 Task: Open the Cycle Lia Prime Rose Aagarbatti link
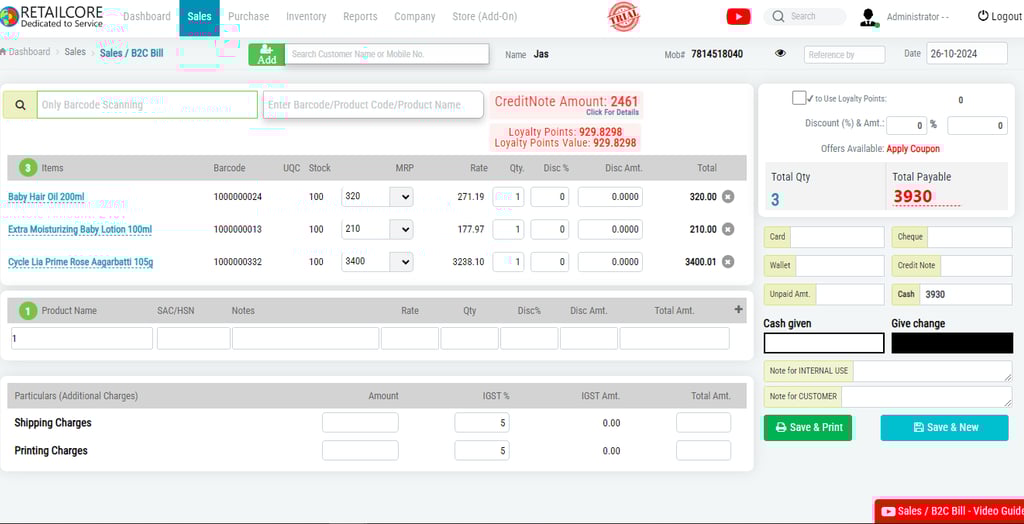(x=80, y=262)
